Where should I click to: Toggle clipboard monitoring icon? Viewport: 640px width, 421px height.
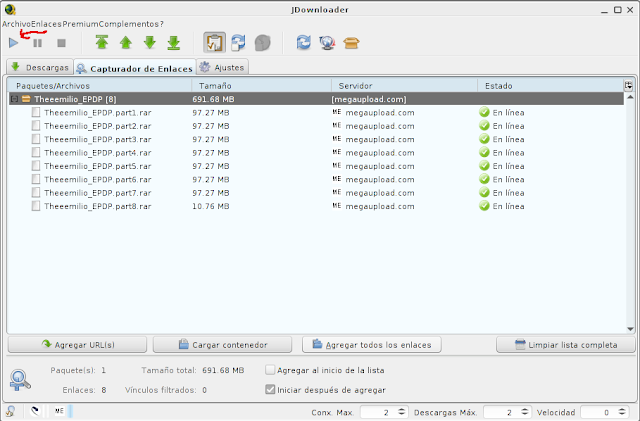click(214, 42)
